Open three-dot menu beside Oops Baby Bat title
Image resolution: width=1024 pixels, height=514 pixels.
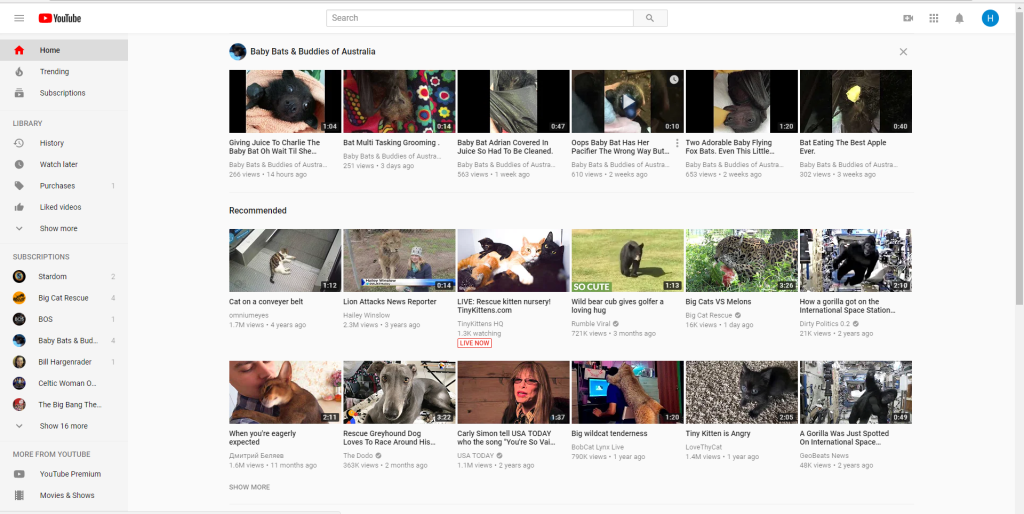pyautogui.click(x=677, y=143)
